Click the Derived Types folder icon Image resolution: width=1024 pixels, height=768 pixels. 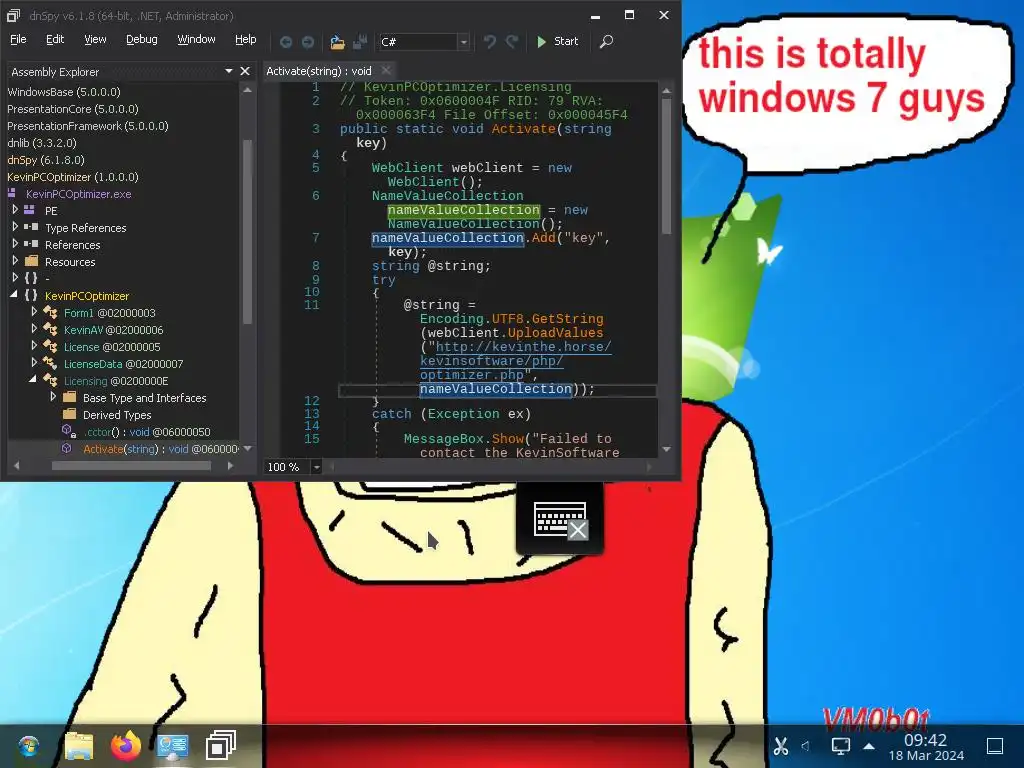[70, 414]
